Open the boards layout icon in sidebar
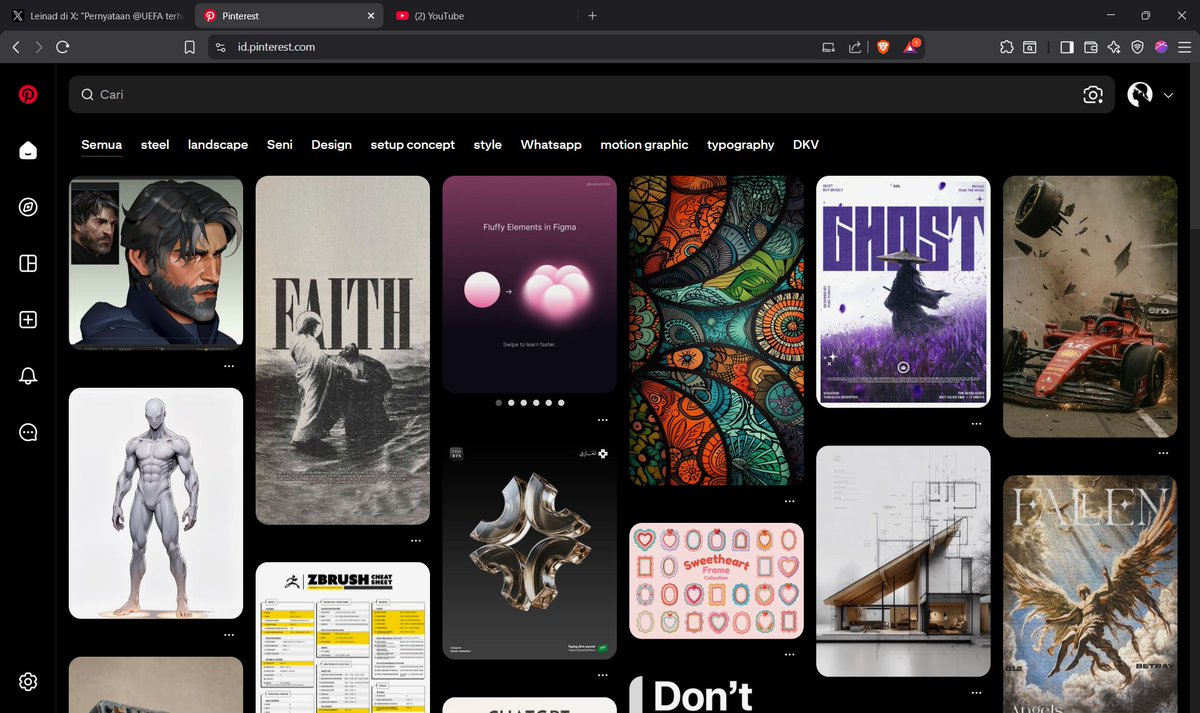Viewport: 1200px width, 713px height. [x=28, y=263]
